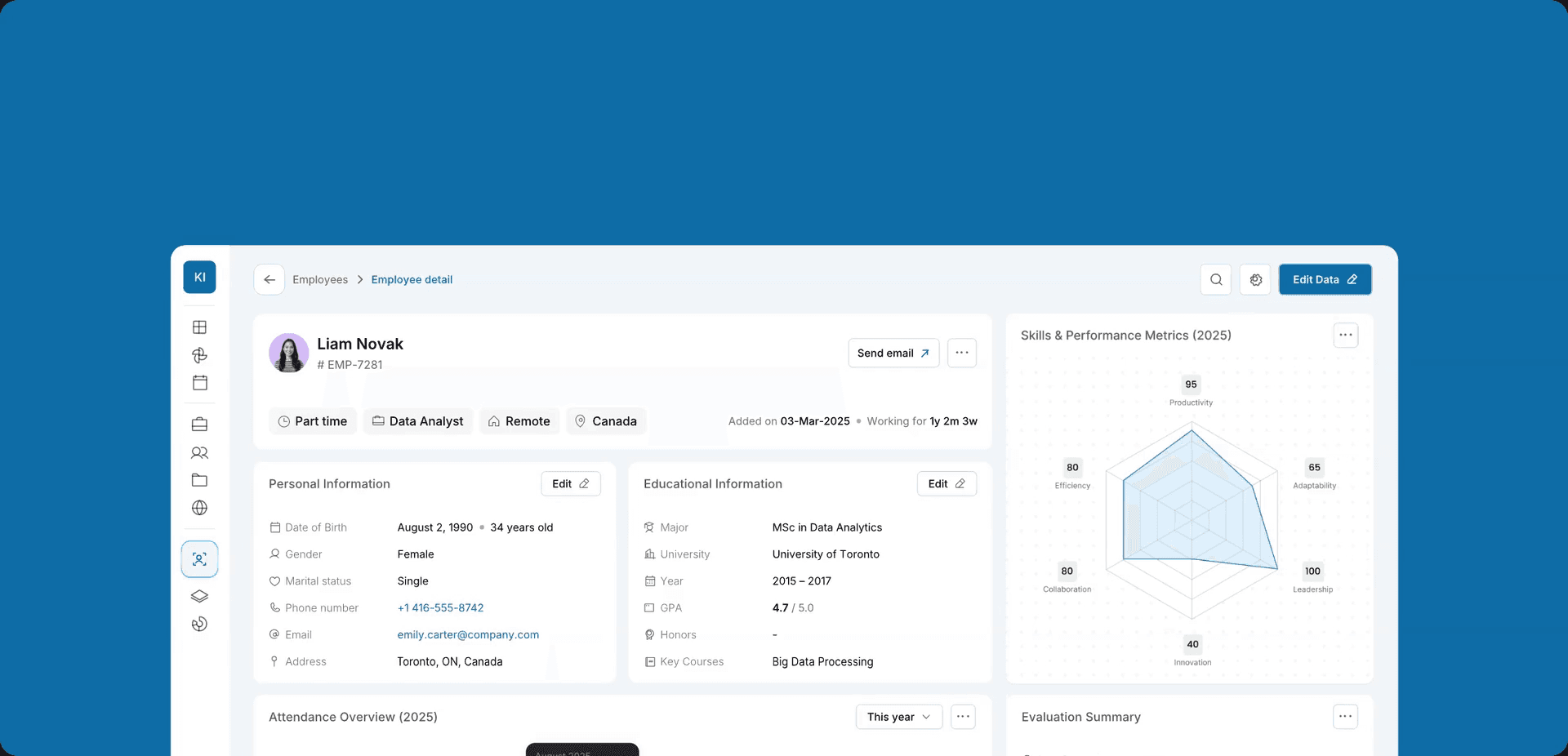
Task: Click the globe icon in sidebar
Action: 199,508
